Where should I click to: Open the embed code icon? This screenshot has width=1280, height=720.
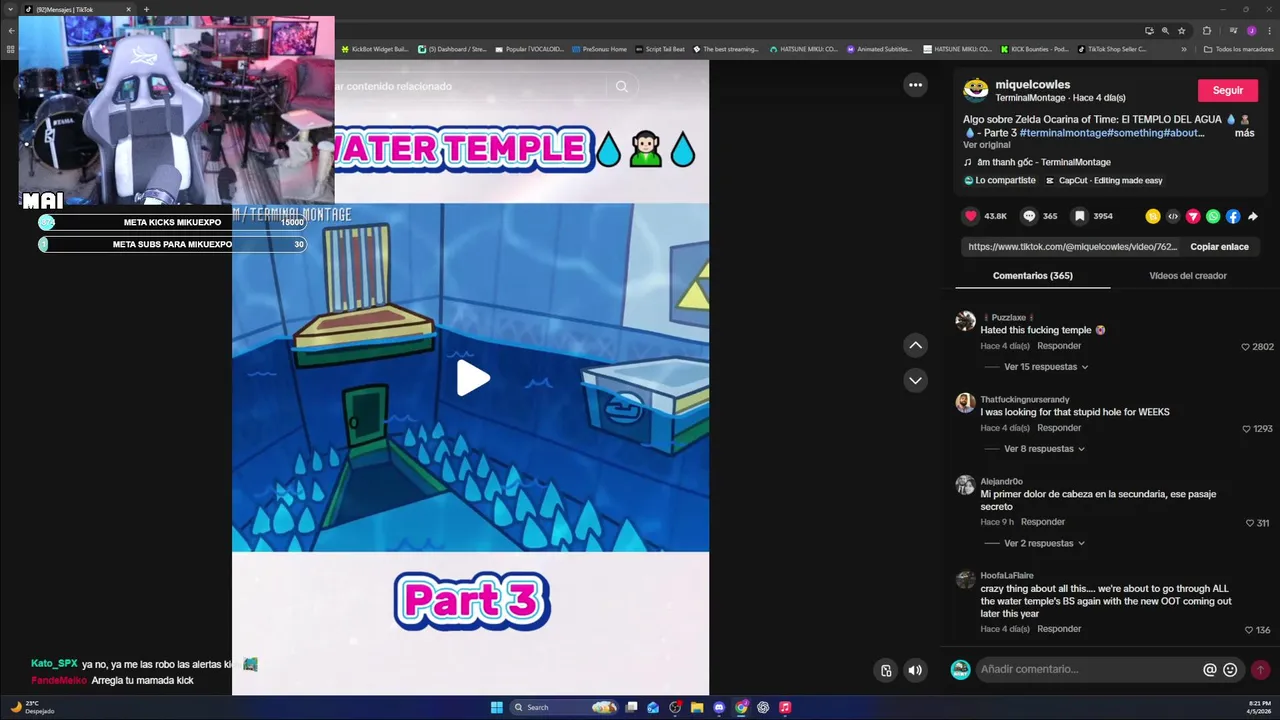[1173, 216]
